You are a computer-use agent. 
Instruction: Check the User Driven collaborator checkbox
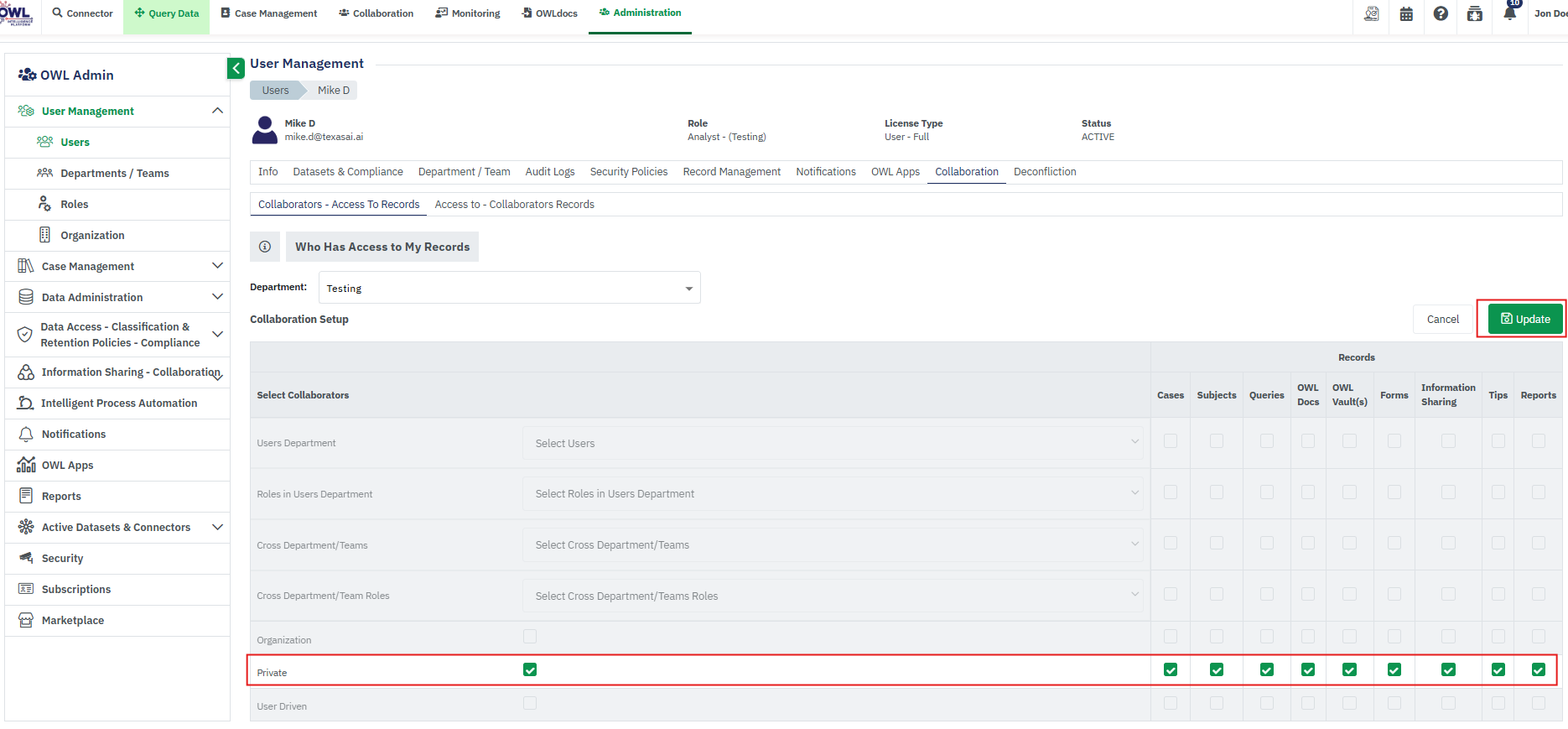pos(530,703)
